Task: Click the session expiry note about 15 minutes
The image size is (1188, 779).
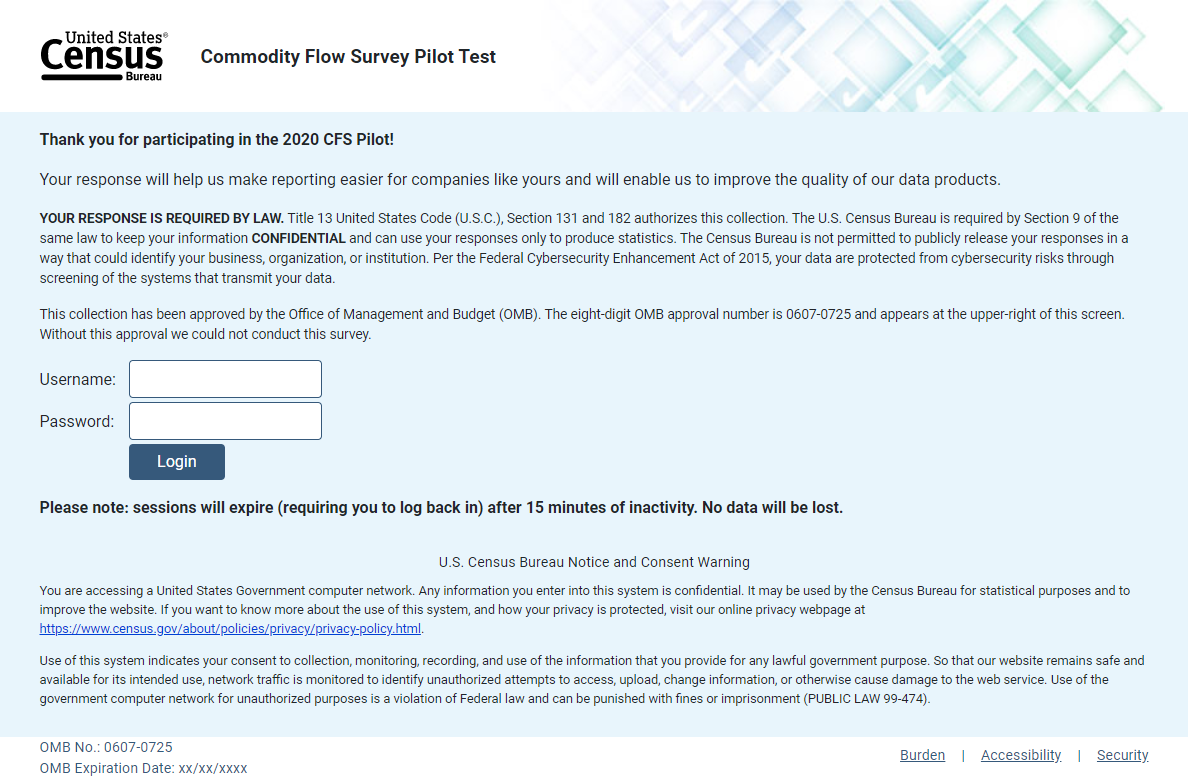Action: pos(441,508)
